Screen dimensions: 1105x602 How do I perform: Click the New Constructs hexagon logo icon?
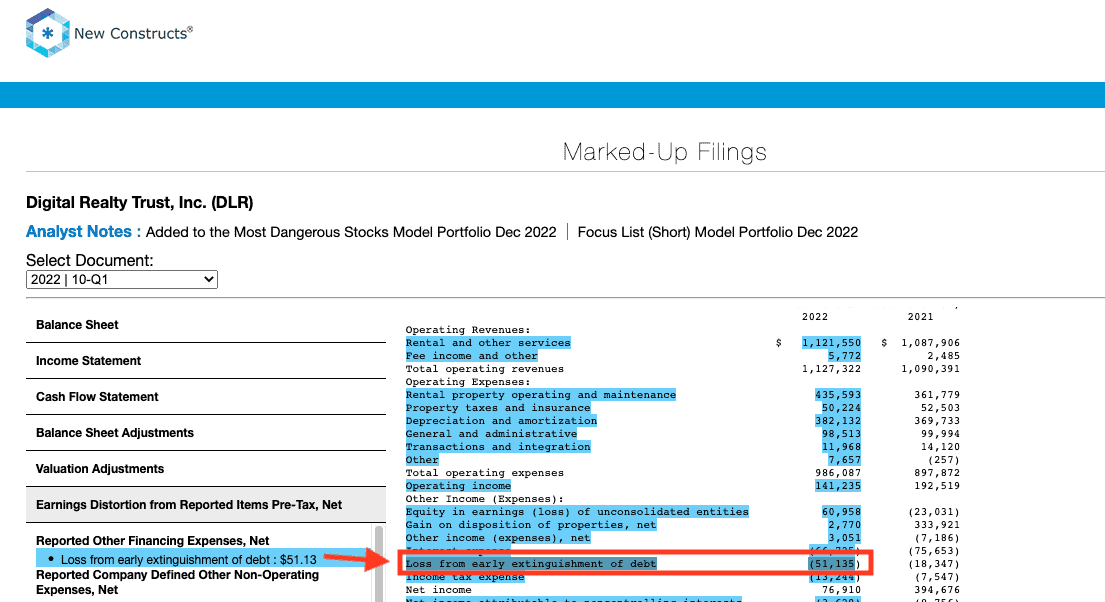[47, 32]
